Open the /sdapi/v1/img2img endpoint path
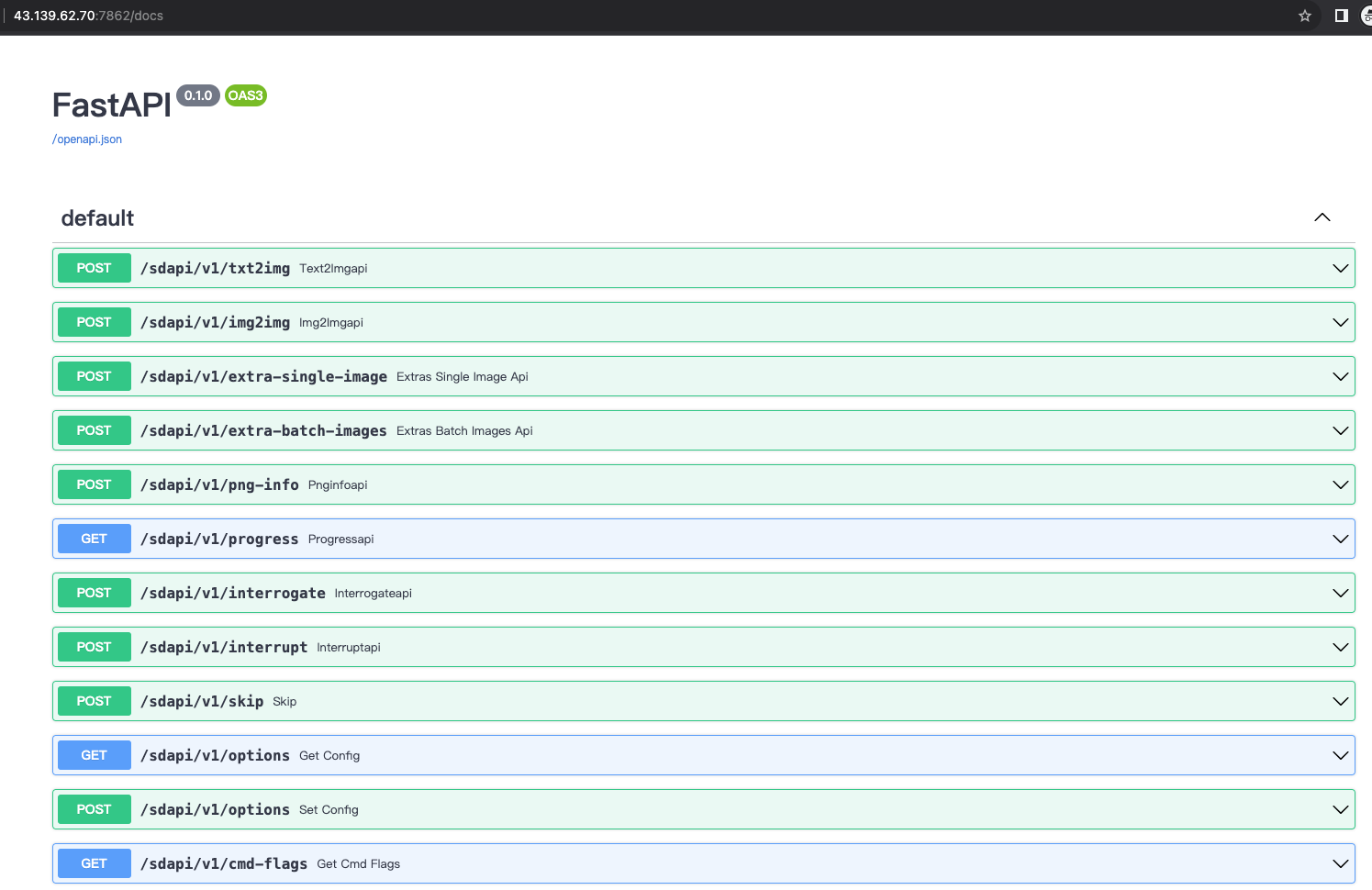This screenshot has width=1372, height=890. point(216,322)
